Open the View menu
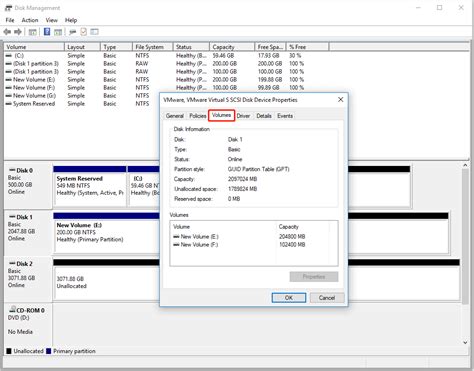The width and height of the screenshot is (474, 371). point(52,20)
